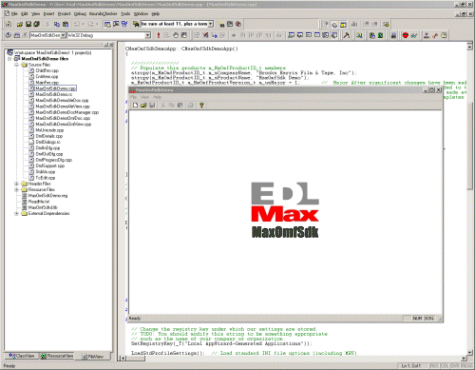Click the New Text File toolbar icon
This screenshot has height=370, width=475.
9,24
